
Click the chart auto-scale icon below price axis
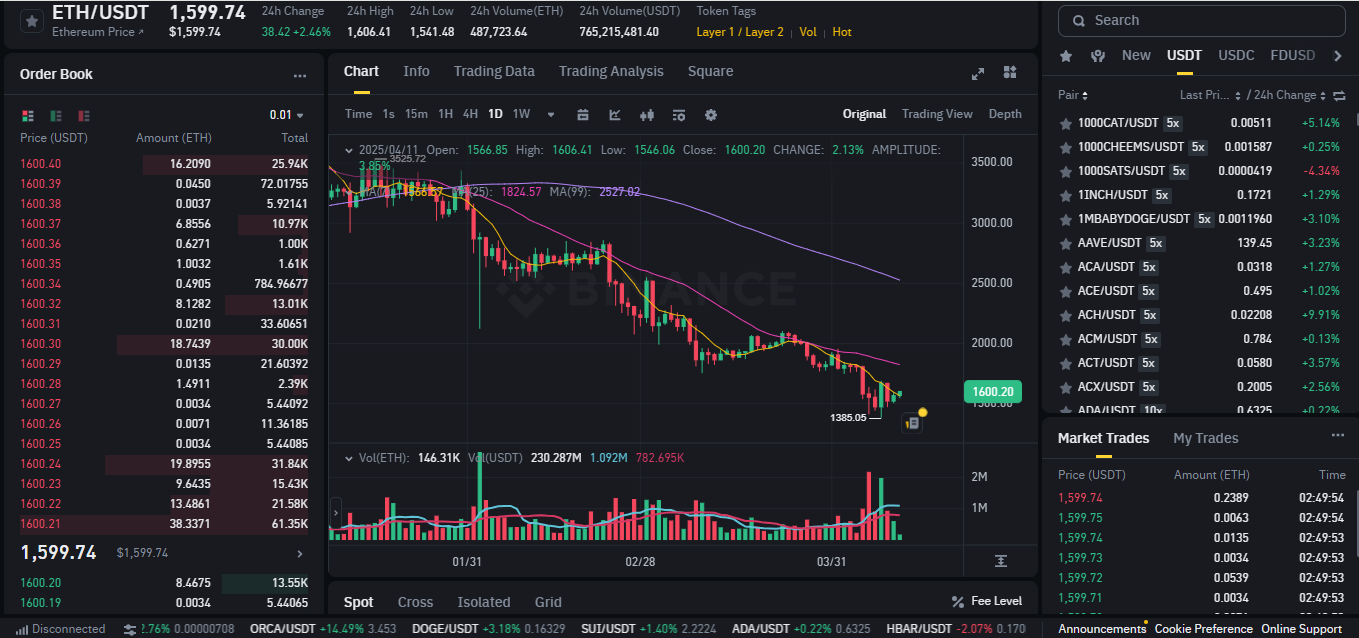[x=1001, y=561]
